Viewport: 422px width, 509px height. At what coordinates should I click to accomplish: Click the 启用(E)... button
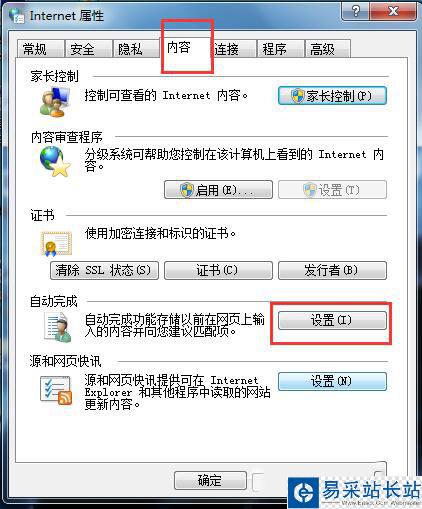pos(218,190)
